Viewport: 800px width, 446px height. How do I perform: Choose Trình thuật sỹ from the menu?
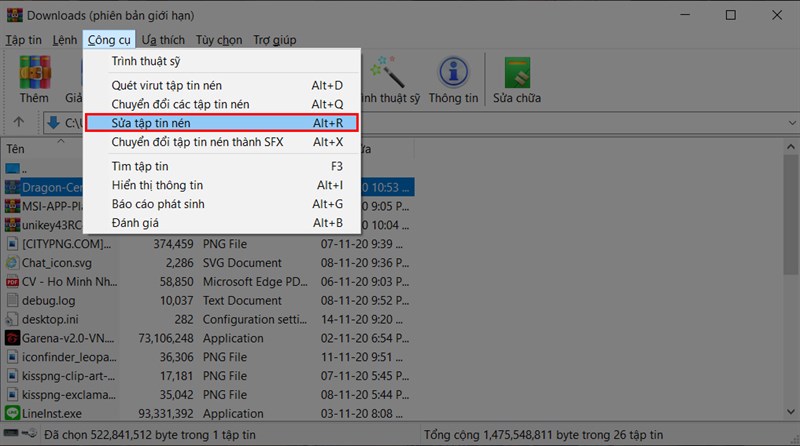(222, 61)
